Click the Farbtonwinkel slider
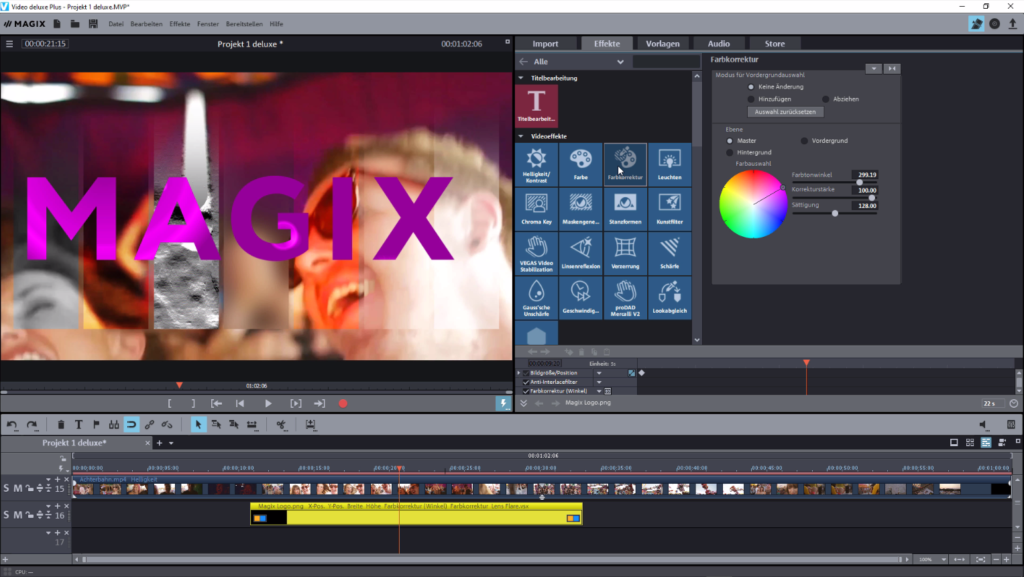 tap(833, 183)
